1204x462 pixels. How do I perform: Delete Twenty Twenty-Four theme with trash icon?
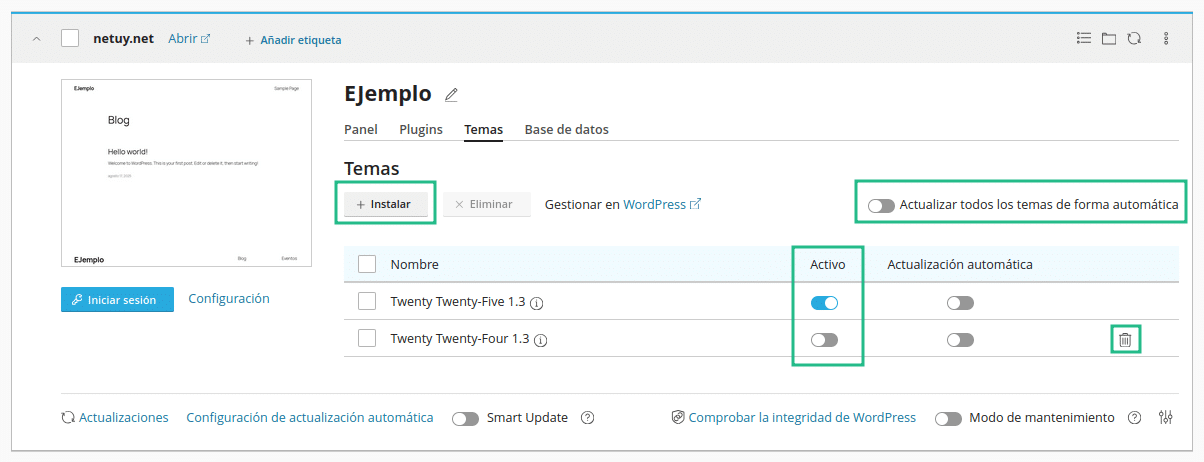tap(1125, 340)
